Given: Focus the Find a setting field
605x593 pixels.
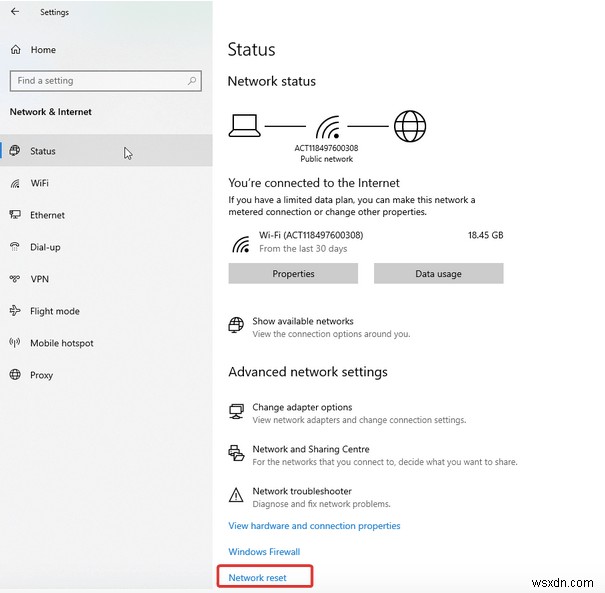Looking at the screenshot, I should pyautogui.click(x=106, y=81).
